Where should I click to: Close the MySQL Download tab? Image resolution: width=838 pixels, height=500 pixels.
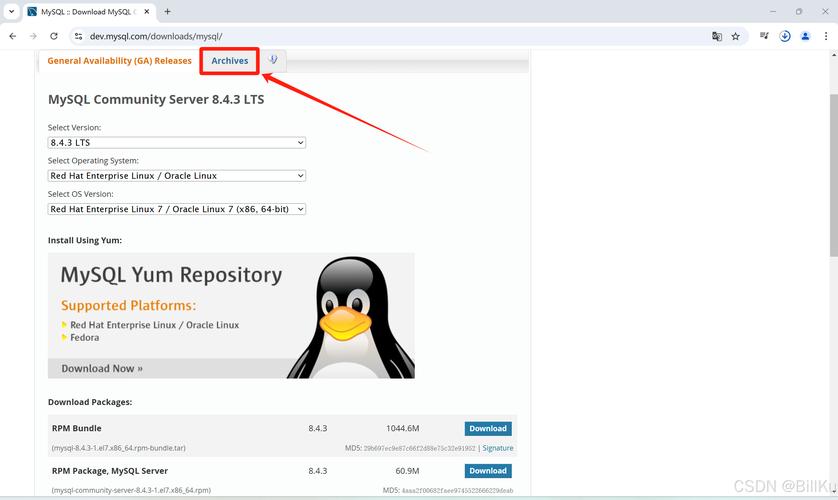pos(147,11)
